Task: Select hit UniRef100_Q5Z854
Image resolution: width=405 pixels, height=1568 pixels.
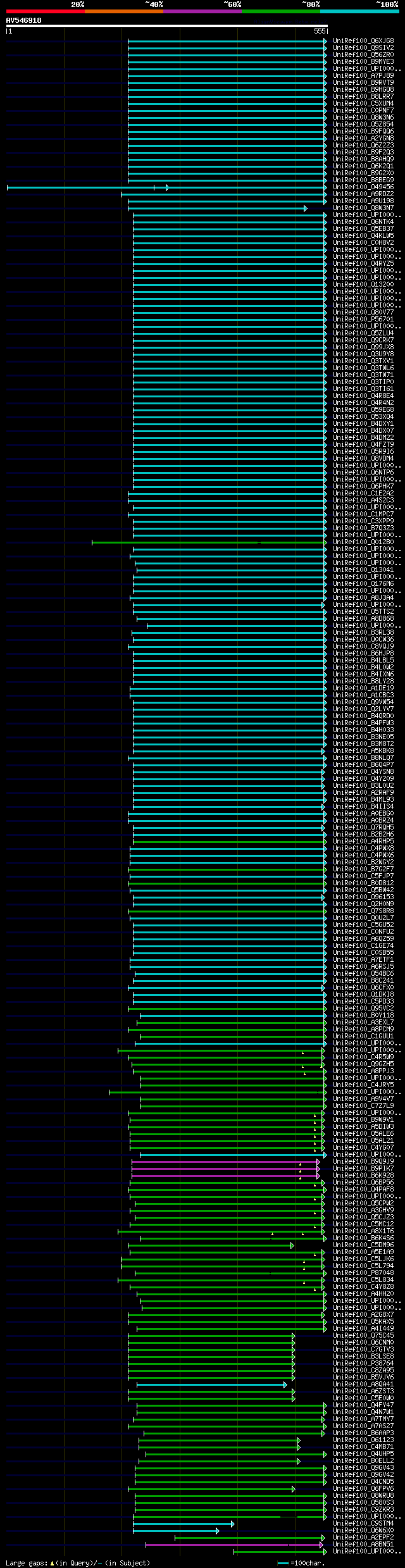Action: pos(363,124)
